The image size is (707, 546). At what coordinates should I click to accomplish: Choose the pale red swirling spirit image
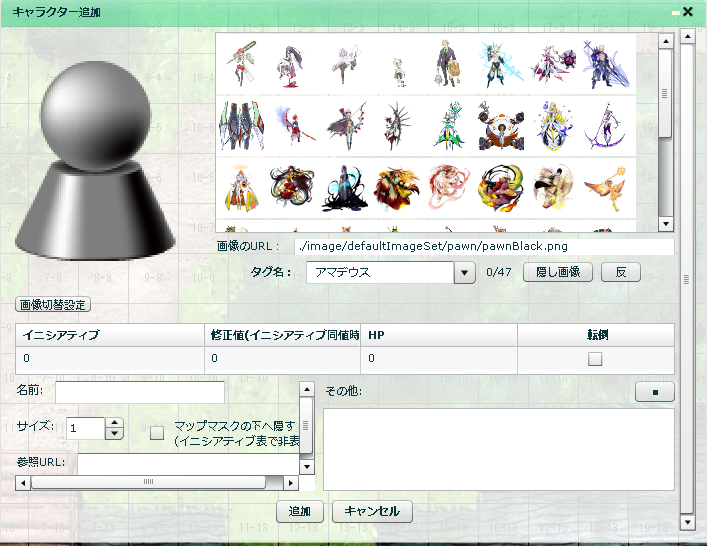click(x=449, y=187)
